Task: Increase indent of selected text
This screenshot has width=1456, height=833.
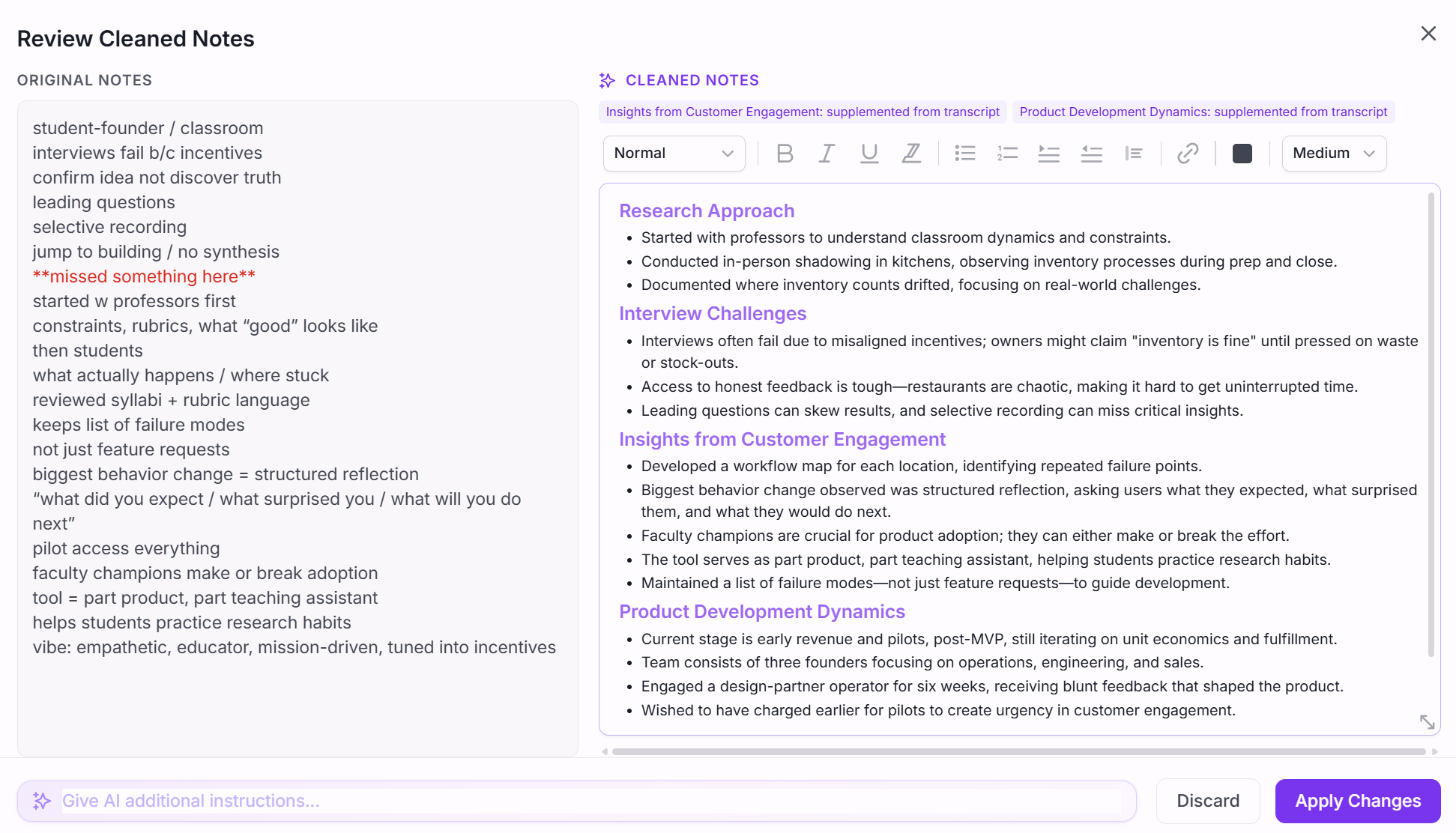Action: [1048, 154]
